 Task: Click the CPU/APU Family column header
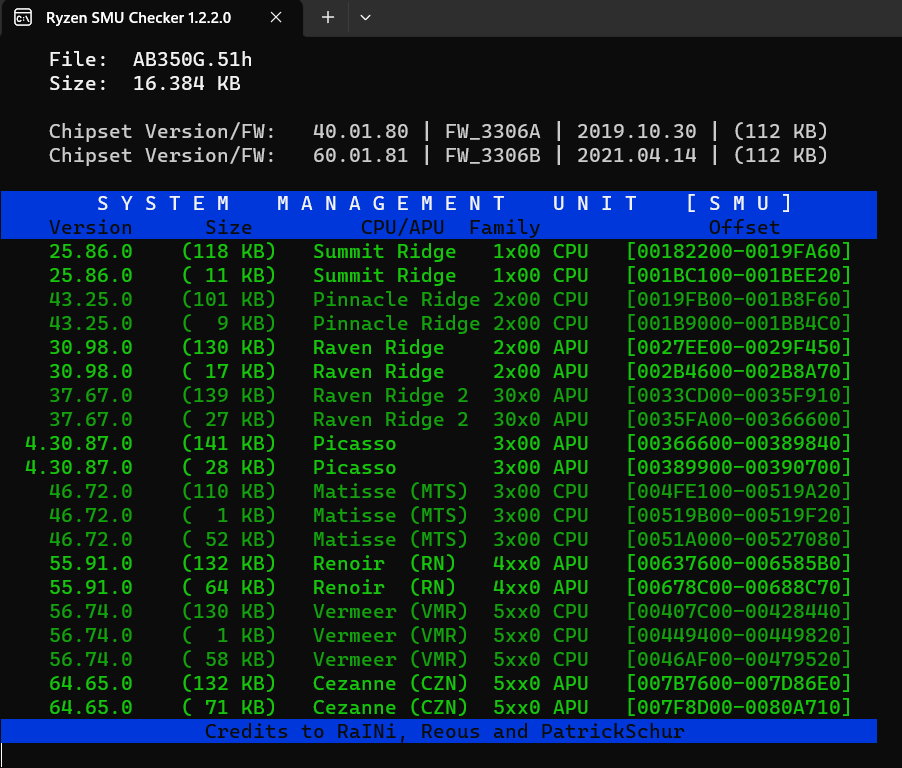[x=450, y=227]
